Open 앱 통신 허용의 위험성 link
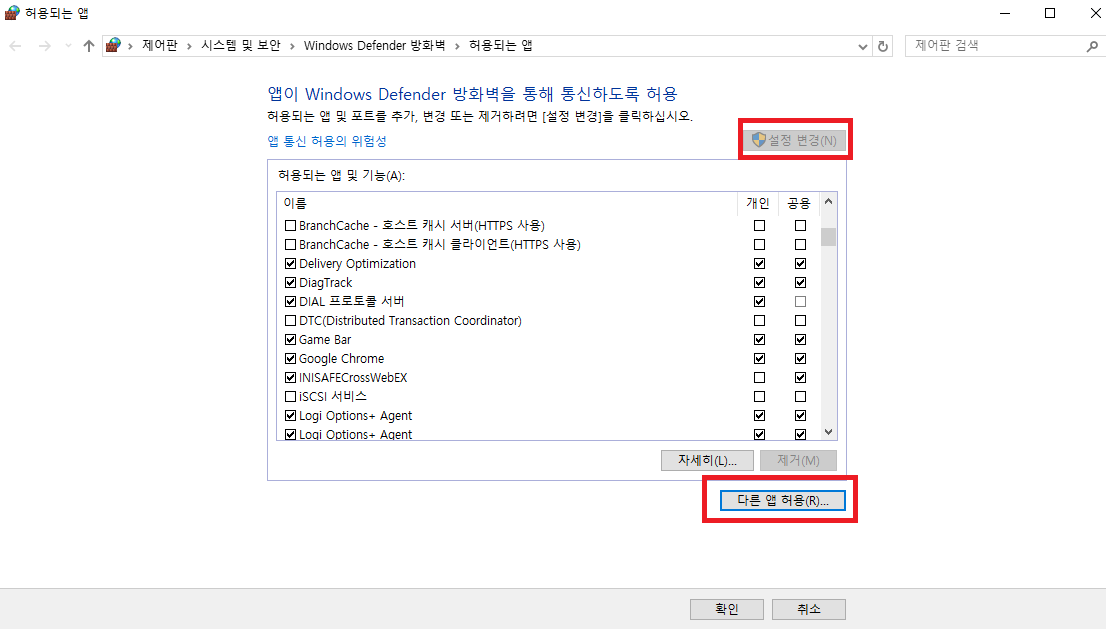1106x636 pixels. click(x=327, y=141)
